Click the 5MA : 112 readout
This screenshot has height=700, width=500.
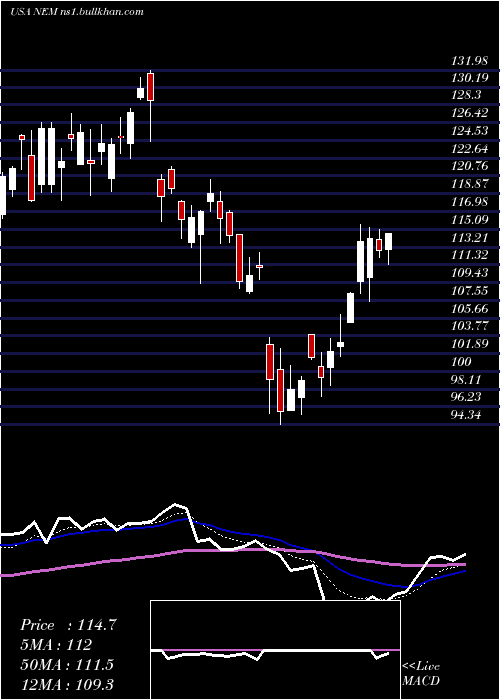[56, 645]
